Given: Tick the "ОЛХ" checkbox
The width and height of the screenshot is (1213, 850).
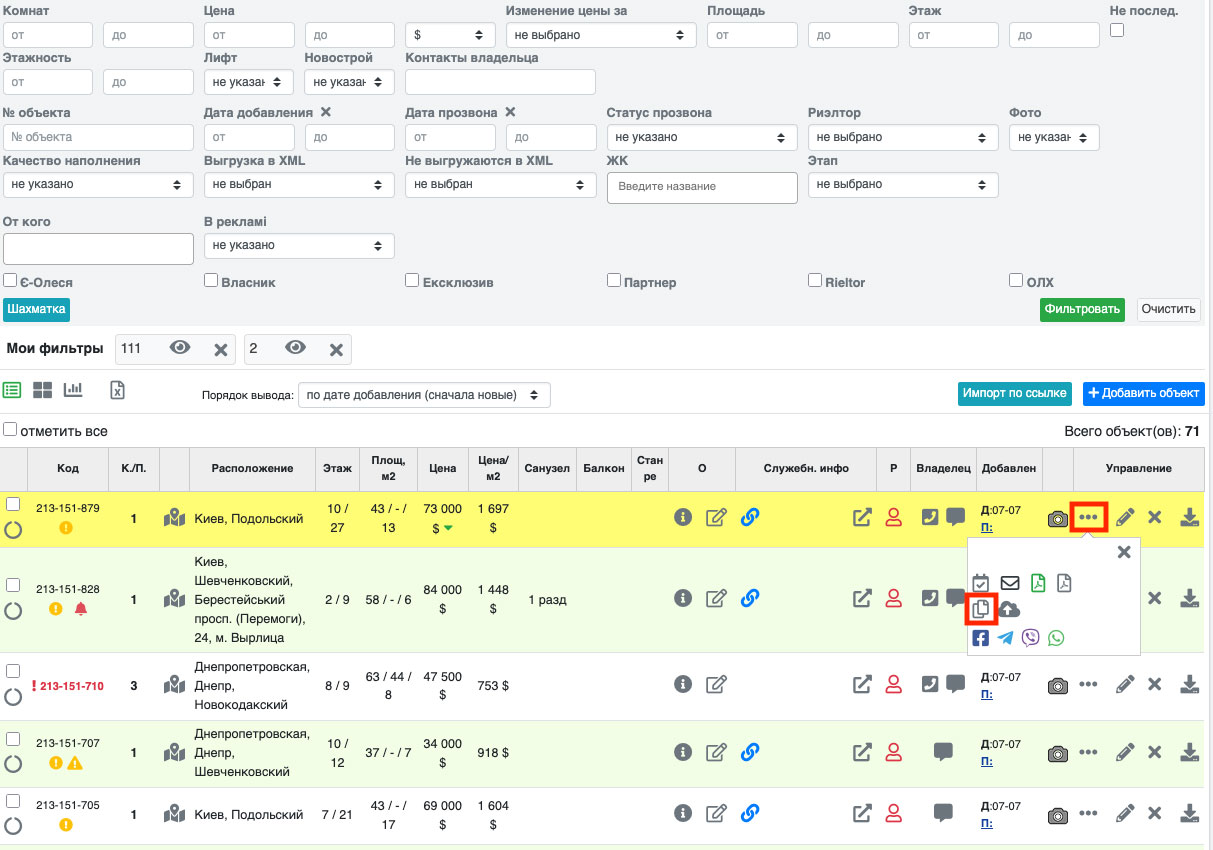Looking at the screenshot, I should 1016,281.
